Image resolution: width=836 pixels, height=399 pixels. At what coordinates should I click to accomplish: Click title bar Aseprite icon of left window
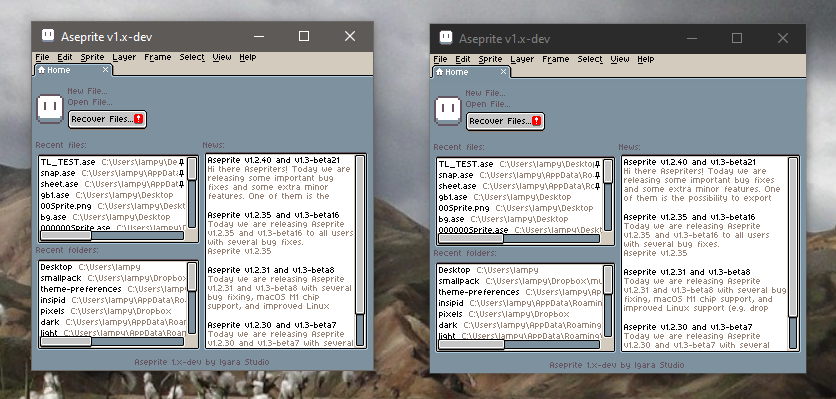point(48,36)
